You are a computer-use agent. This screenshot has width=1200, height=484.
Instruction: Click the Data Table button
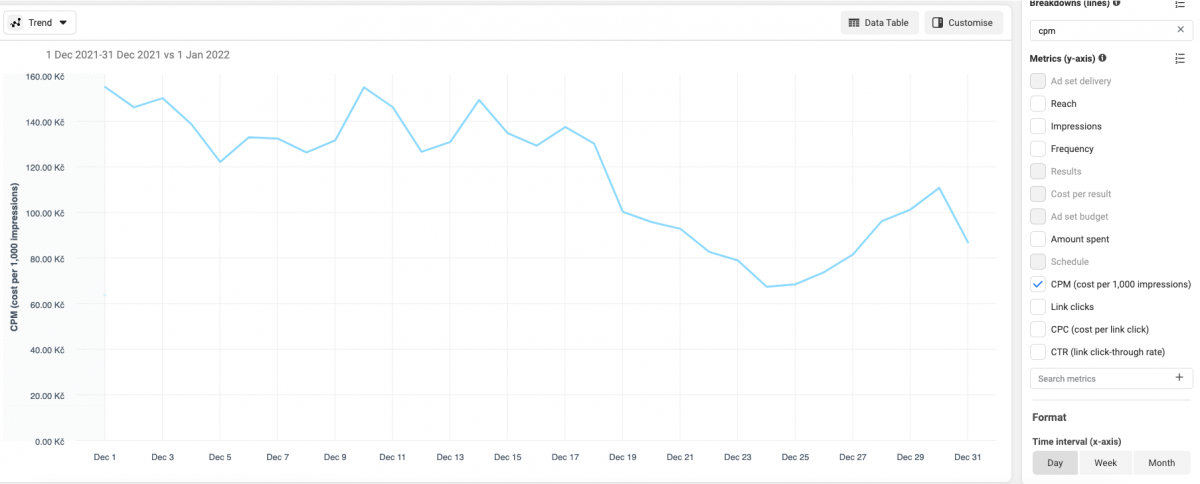pyautogui.click(x=879, y=22)
